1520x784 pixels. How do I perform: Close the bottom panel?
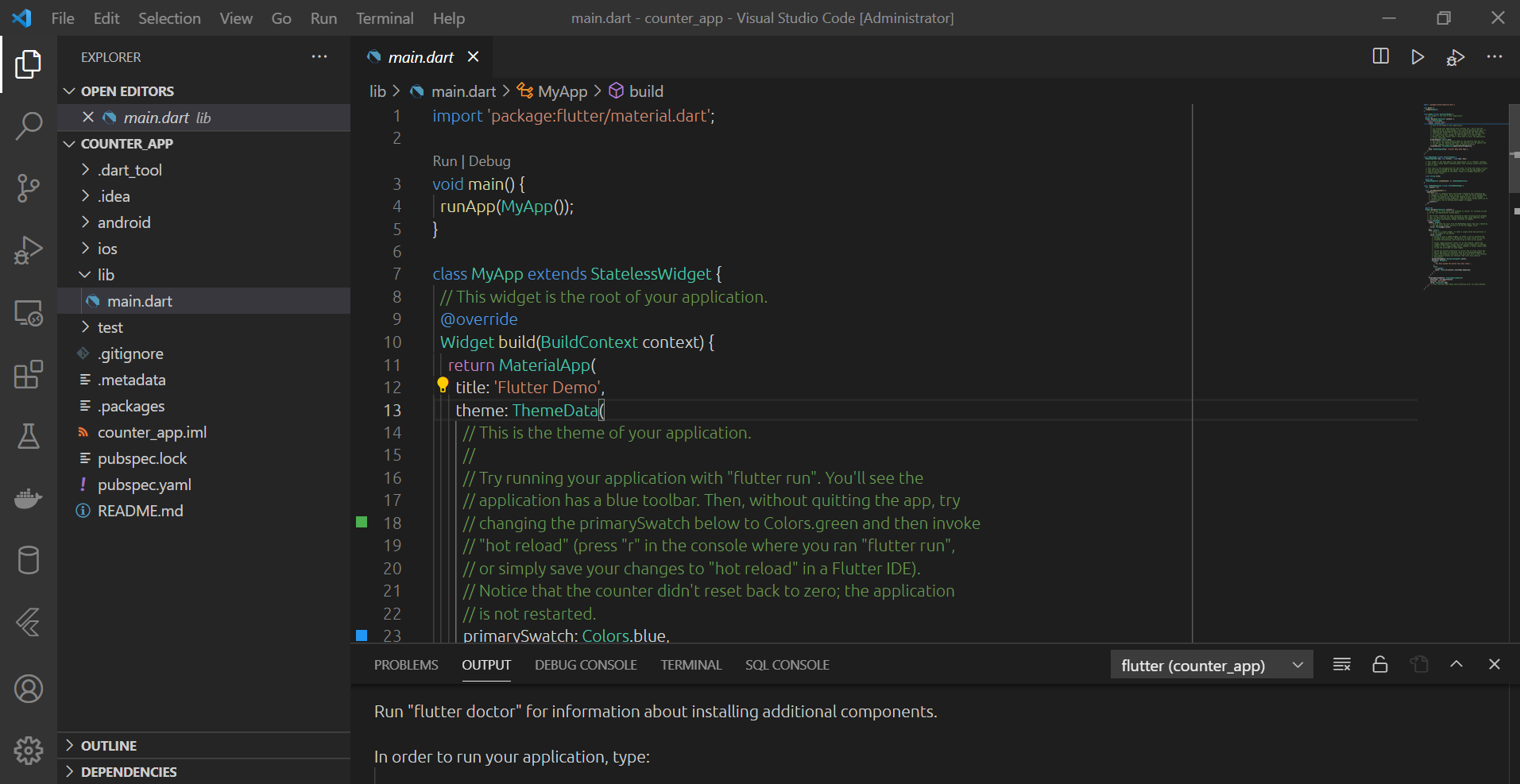tap(1495, 664)
